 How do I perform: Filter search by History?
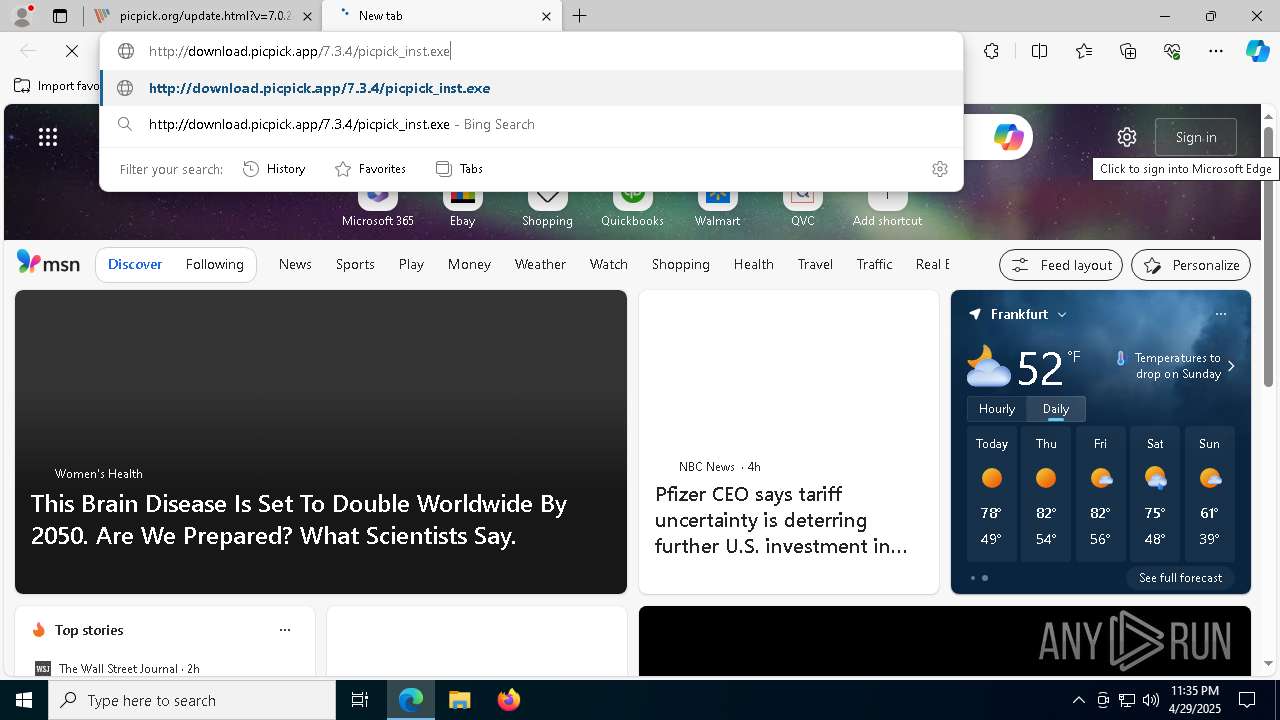coord(274,169)
